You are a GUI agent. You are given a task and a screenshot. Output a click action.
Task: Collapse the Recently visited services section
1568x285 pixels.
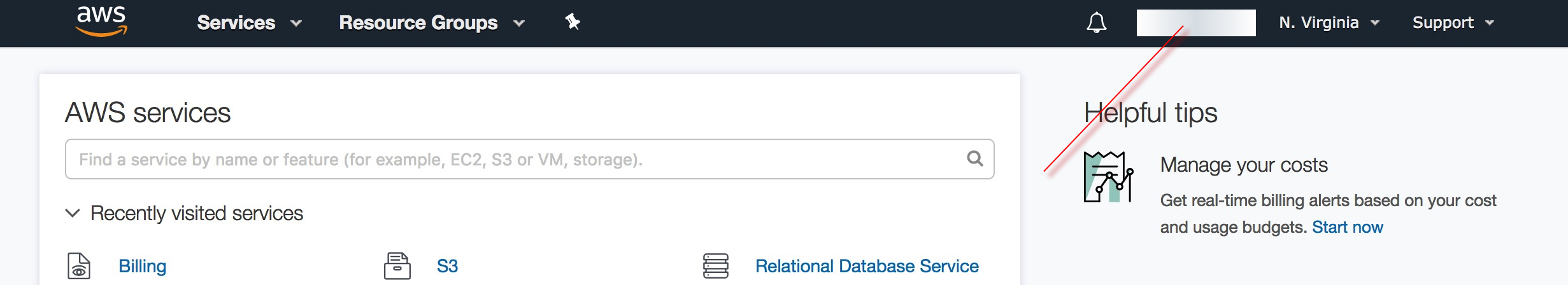73,213
